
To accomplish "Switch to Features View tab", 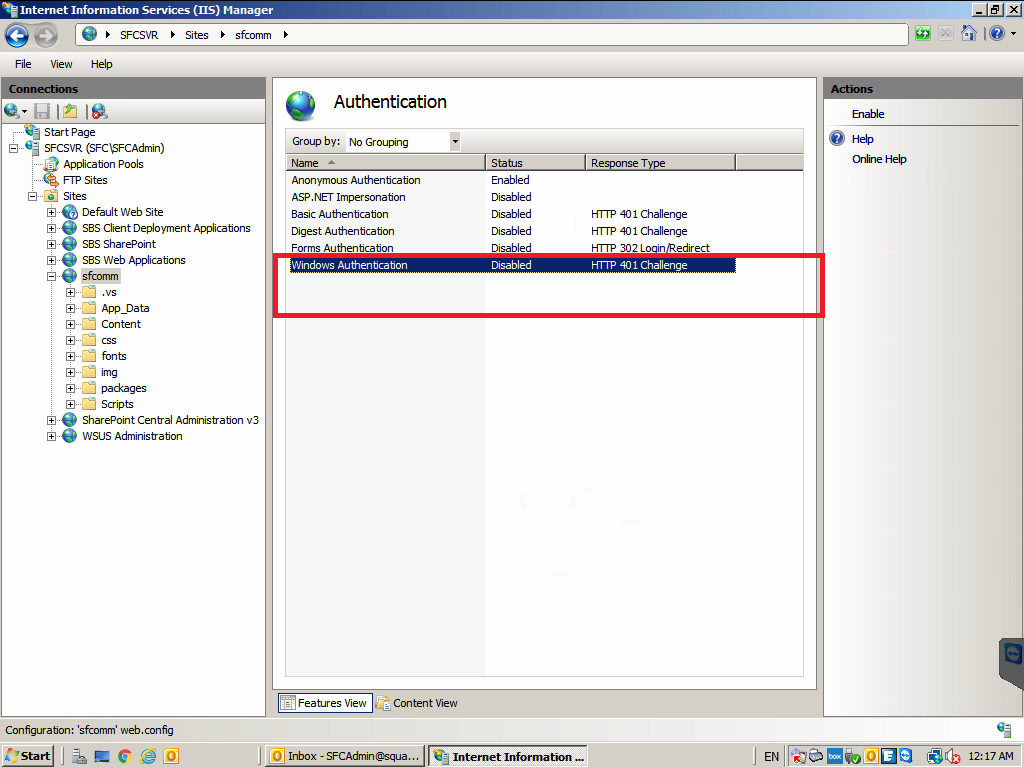I will click(x=325, y=703).
